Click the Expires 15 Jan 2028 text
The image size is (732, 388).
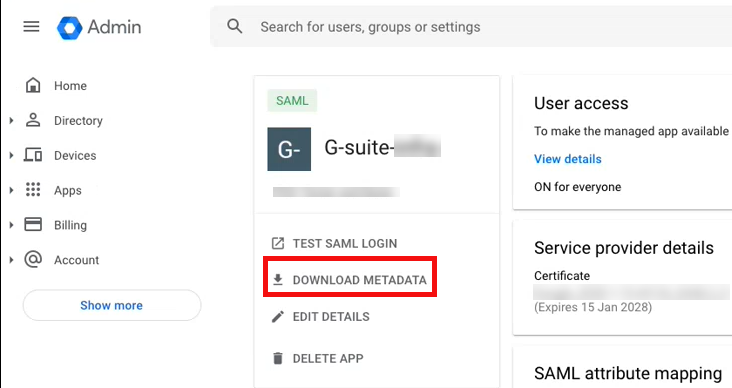click(x=593, y=307)
